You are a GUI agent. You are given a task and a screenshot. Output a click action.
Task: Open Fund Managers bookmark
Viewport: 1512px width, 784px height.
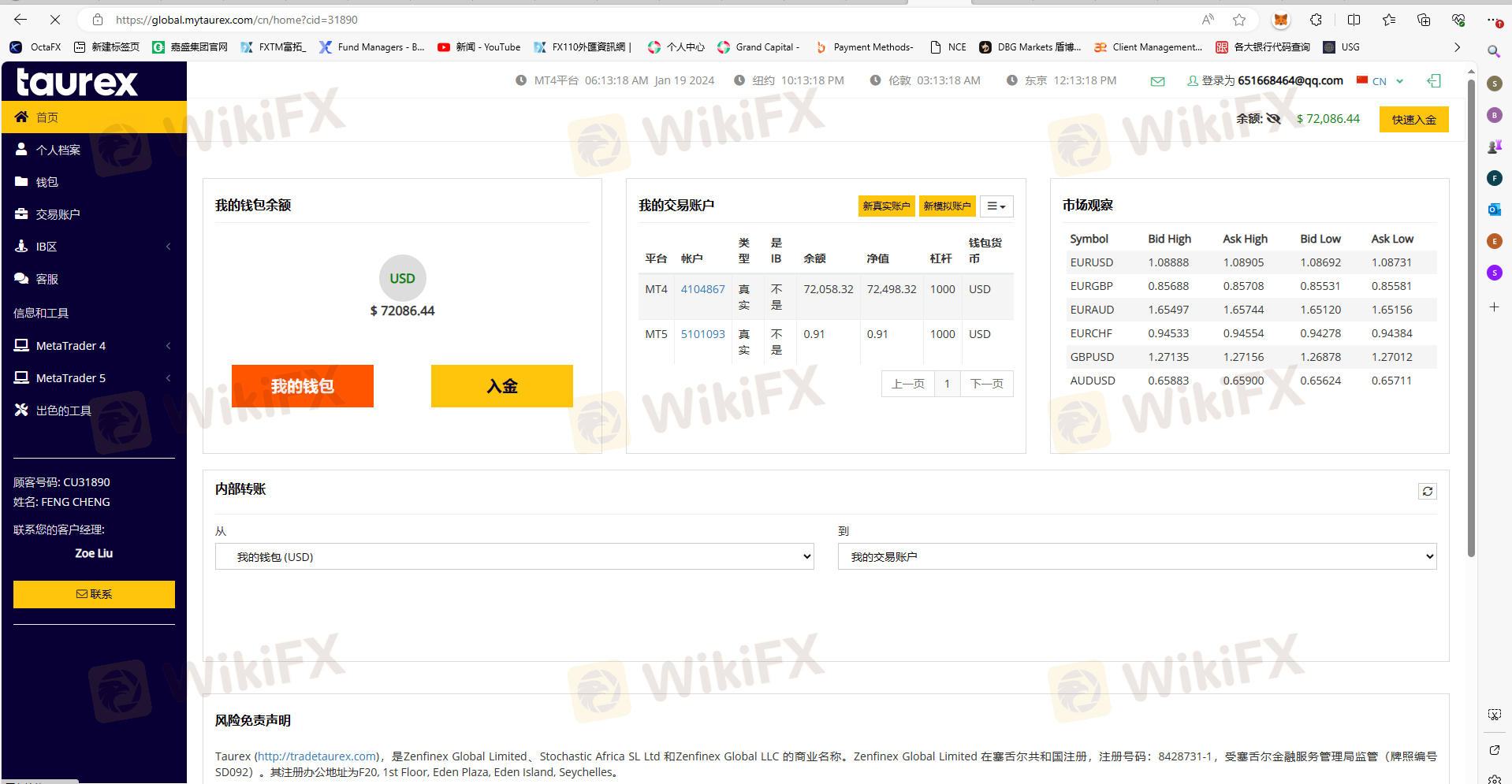[x=371, y=47]
